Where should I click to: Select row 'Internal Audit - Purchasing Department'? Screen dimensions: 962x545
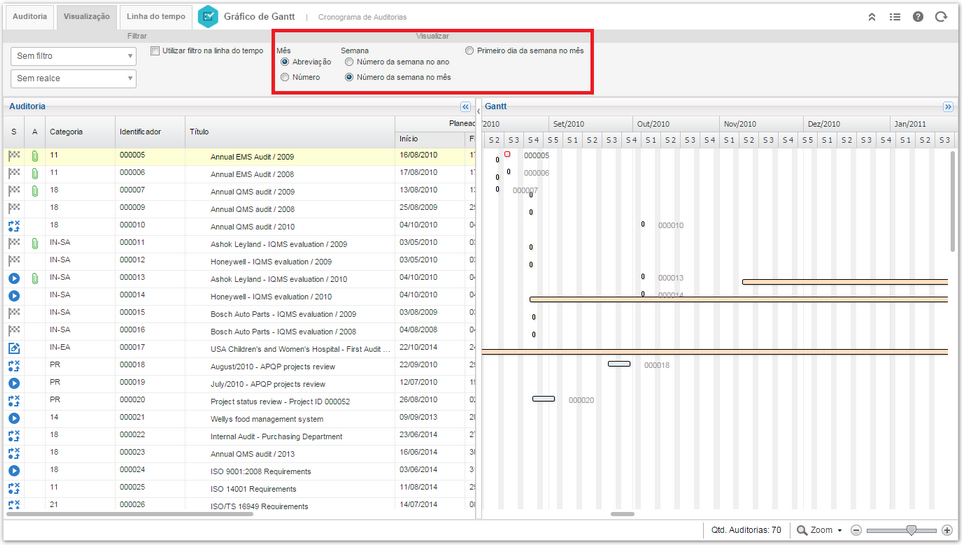pyautogui.click(x=239, y=436)
